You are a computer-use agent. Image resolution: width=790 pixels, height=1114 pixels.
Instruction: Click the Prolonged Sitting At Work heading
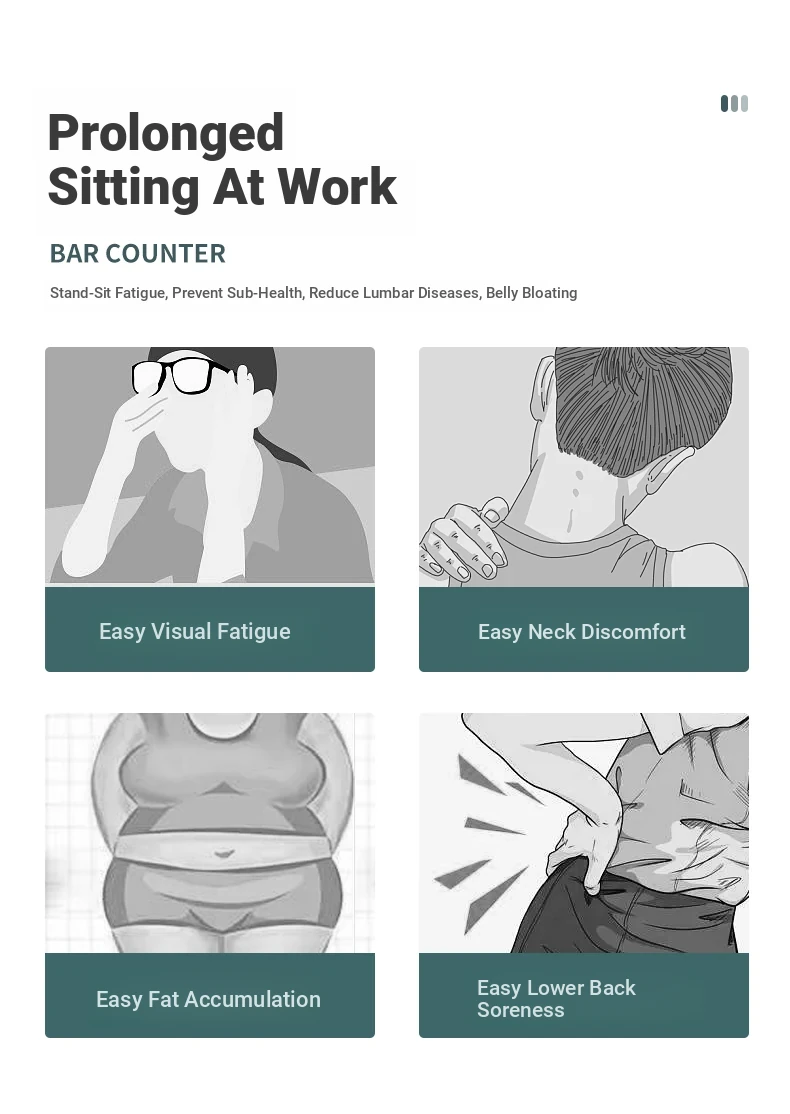tap(222, 160)
